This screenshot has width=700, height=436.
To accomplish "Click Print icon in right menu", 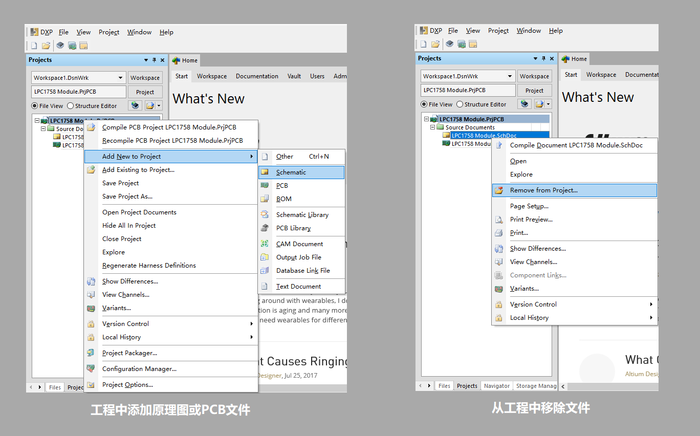I will tap(499, 233).
